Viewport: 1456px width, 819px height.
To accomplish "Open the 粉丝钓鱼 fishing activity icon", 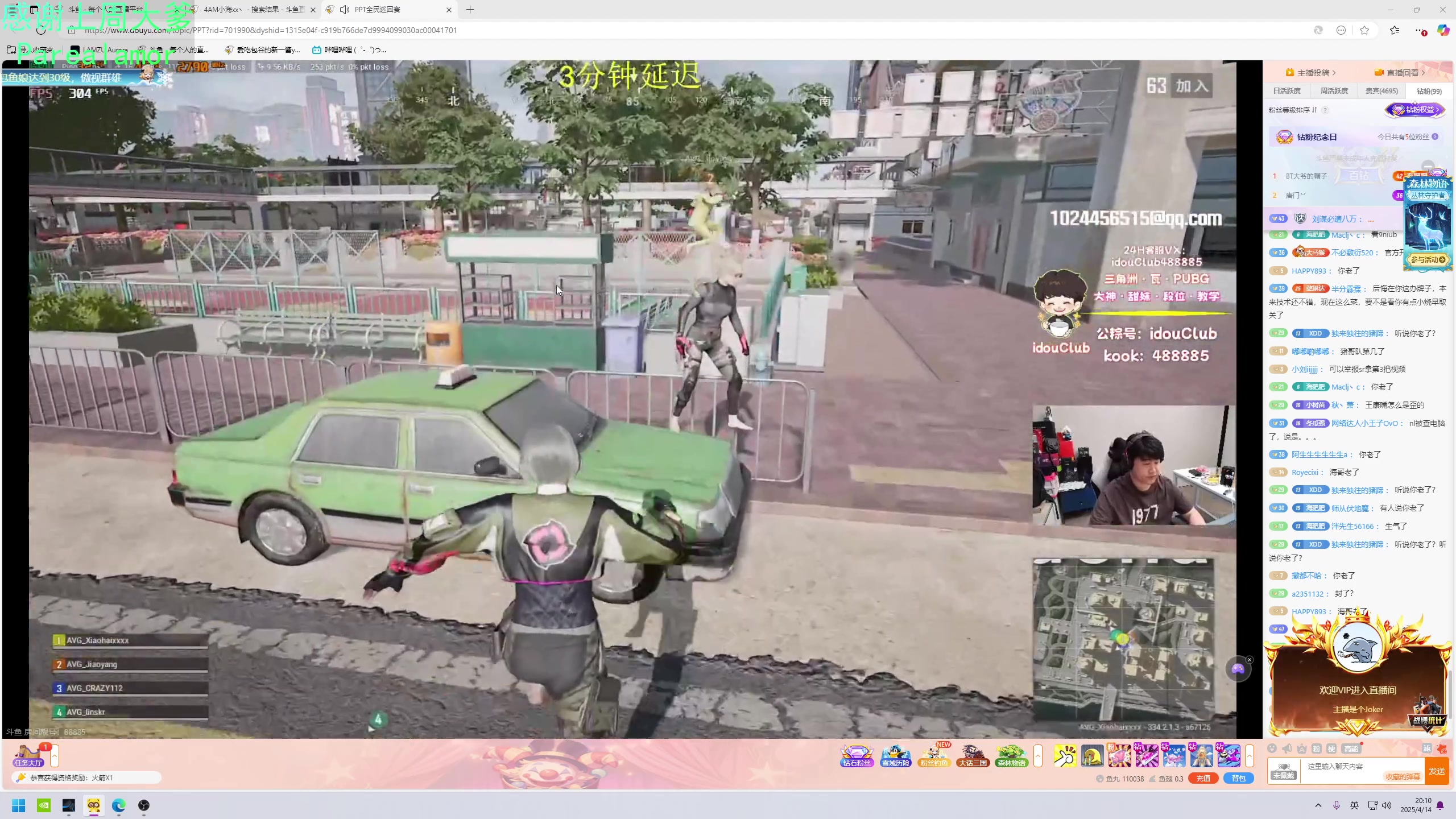I will 934,756.
